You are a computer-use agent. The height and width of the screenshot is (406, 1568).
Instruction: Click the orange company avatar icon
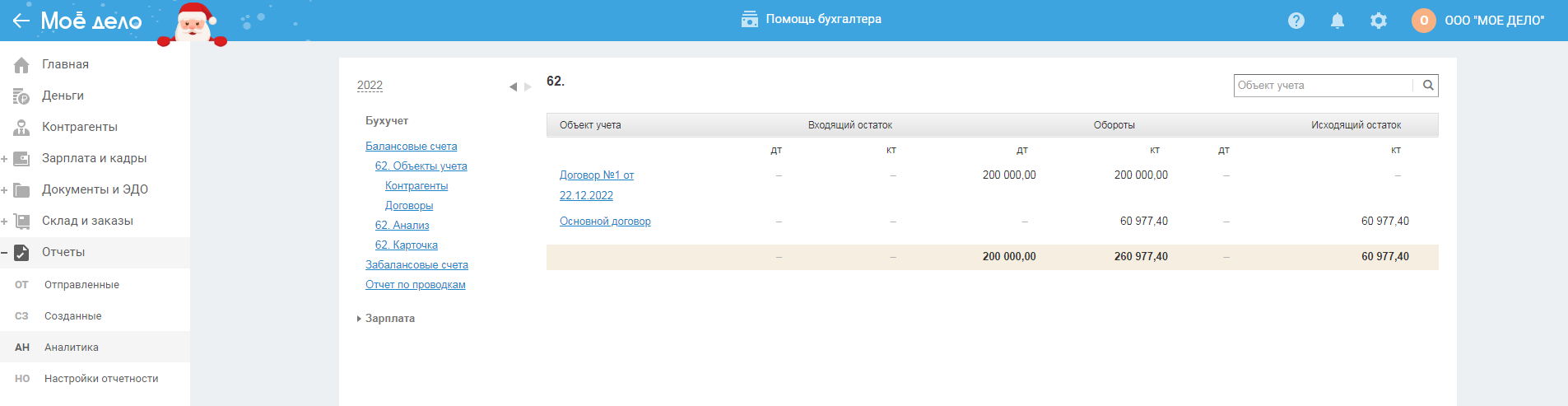tap(1424, 21)
